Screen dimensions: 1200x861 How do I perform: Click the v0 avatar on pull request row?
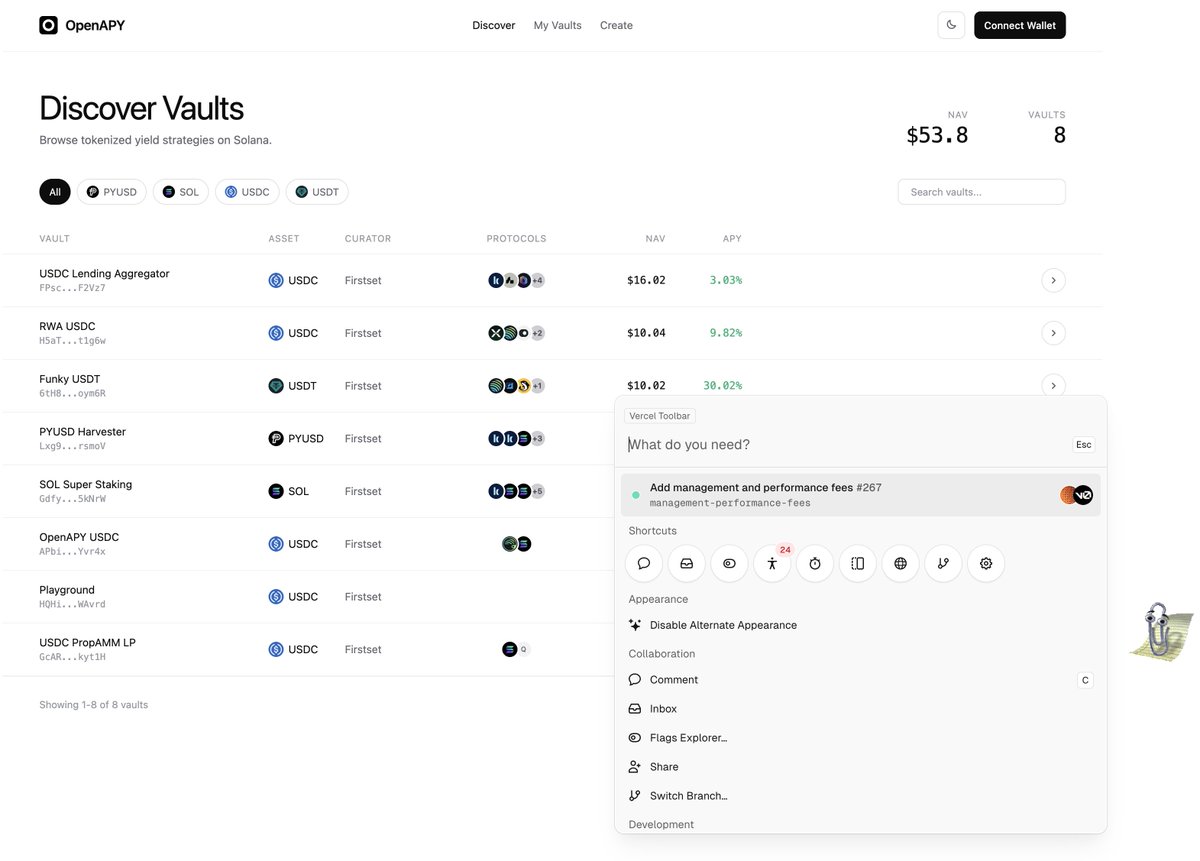tap(1084, 495)
